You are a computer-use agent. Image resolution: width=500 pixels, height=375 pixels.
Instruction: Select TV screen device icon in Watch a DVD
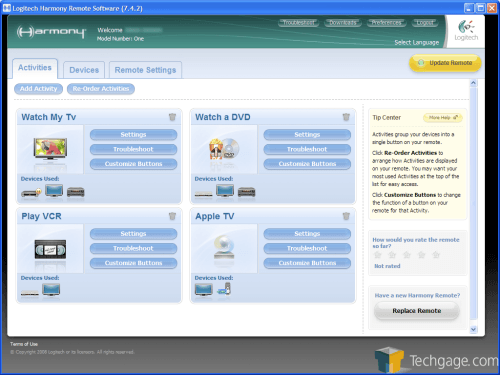(225, 191)
